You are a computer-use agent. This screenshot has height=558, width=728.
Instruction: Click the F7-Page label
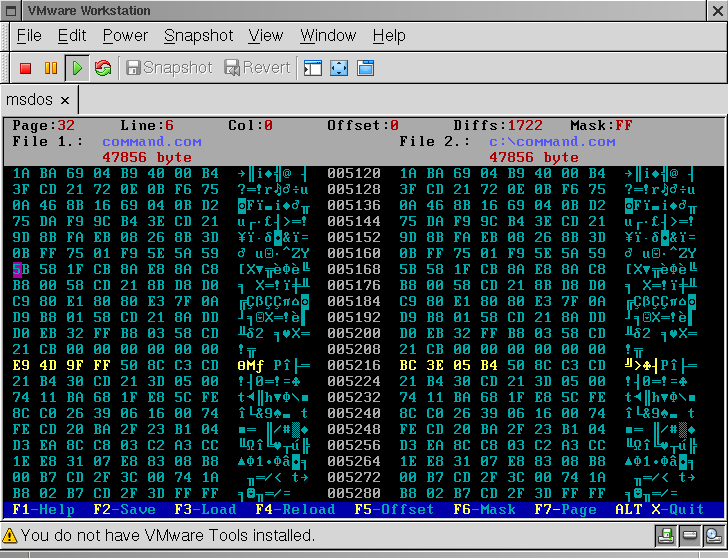tap(566, 510)
